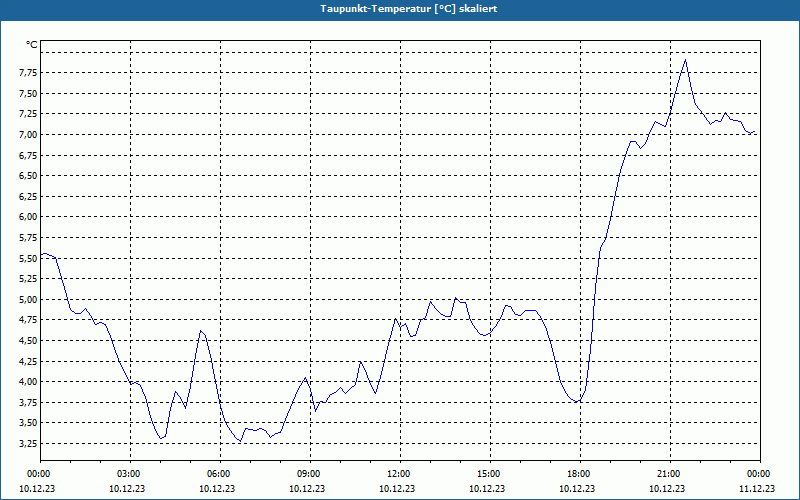Click the title 'Taupunkt-Temperatur [°C] skaliert'
Viewport: 800px width, 500px height.
(x=409, y=9)
